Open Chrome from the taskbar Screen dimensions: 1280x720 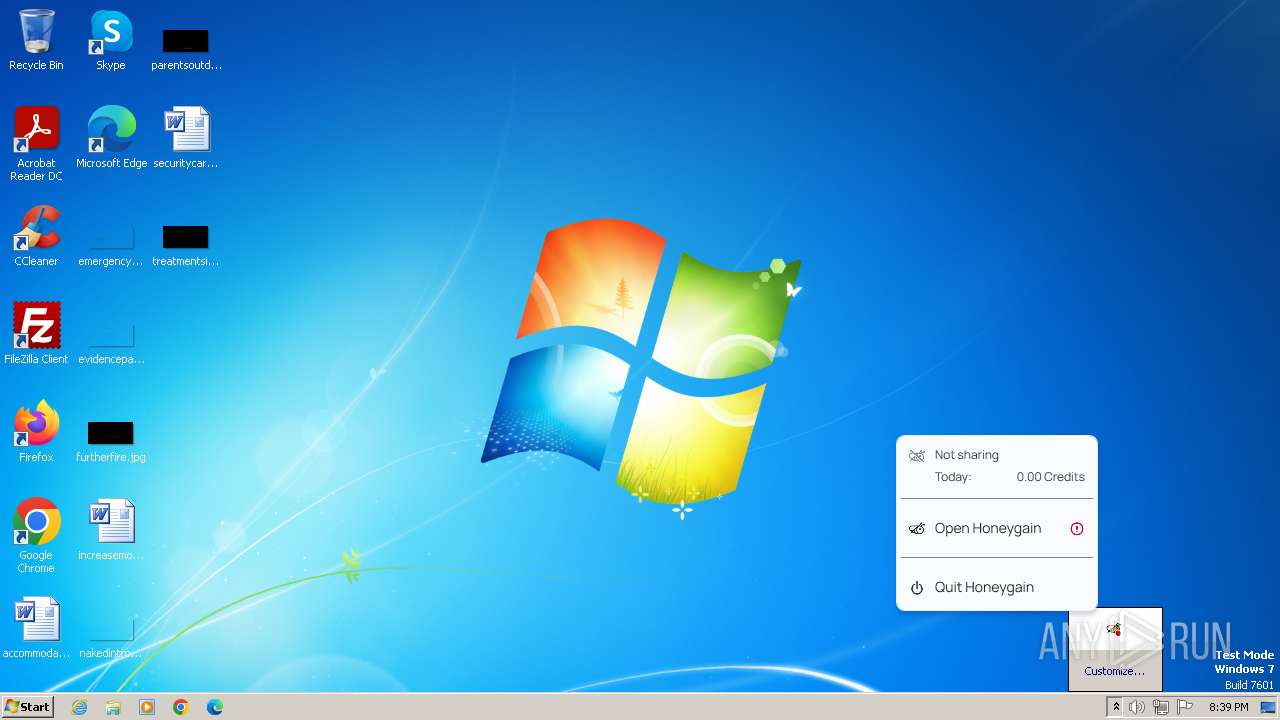pos(181,707)
